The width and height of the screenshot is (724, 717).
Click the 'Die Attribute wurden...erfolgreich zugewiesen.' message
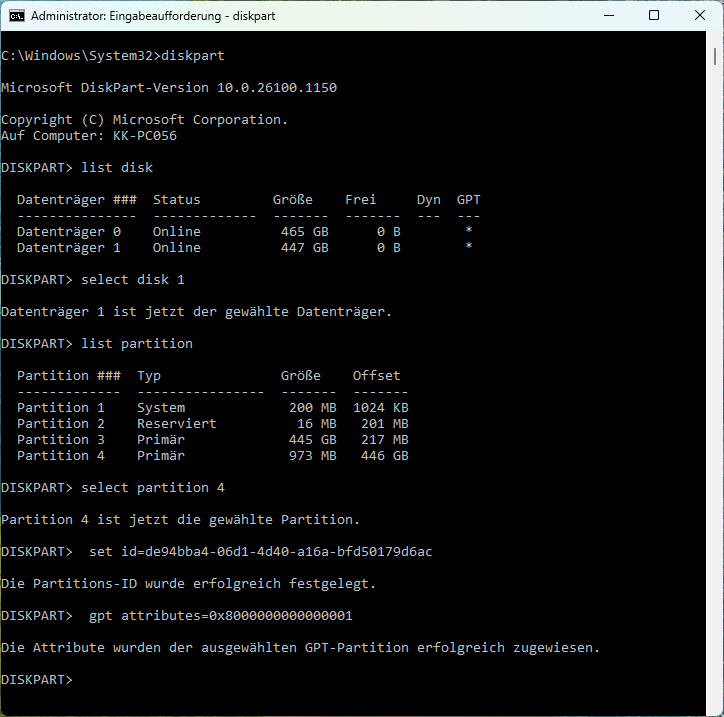pos(300,648)
